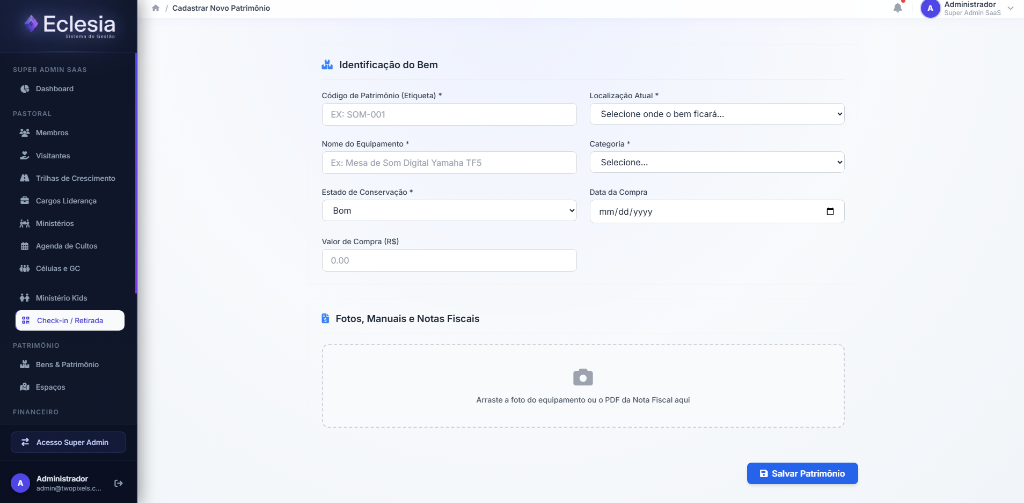Click the Salvar Patrimônio button
The width and height of the screenshot is (1024, 503).
(x=802, y=474)
